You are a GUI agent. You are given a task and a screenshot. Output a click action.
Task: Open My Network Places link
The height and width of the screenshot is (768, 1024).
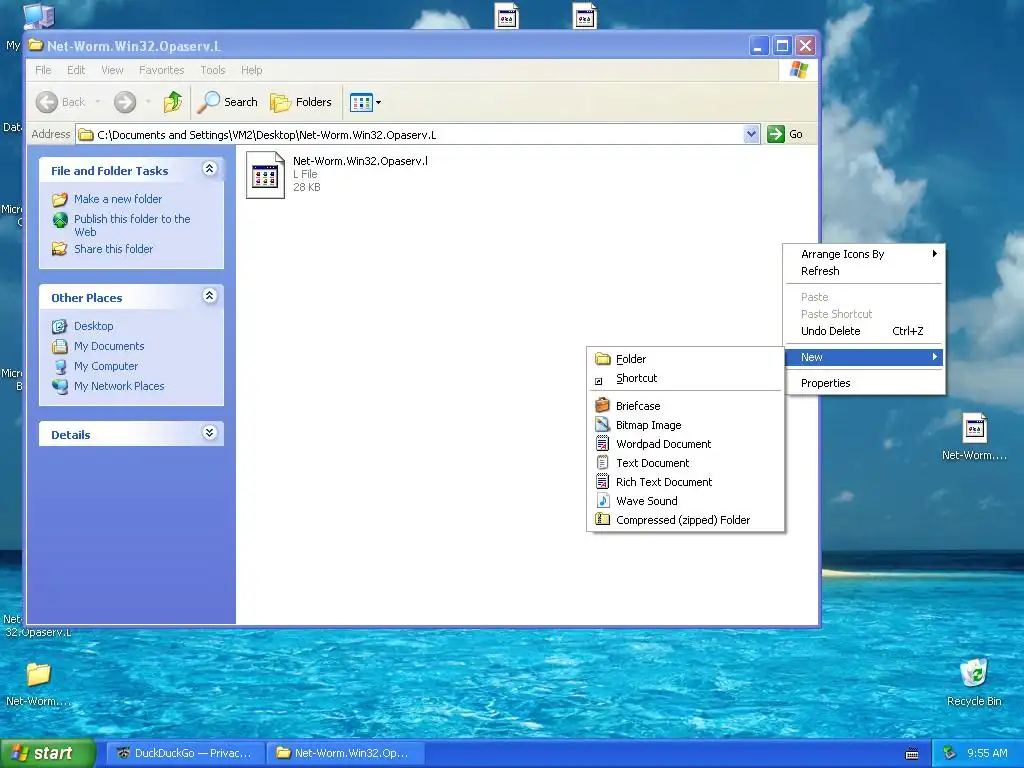click(119, 386)
